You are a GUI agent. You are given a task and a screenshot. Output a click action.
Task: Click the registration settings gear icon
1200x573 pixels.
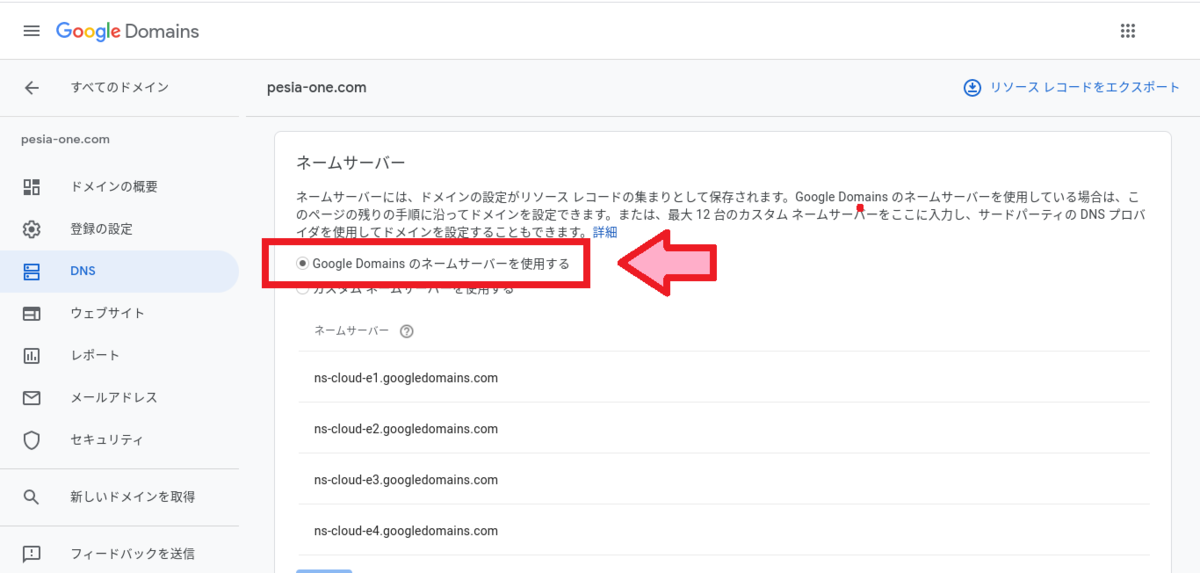point(31,229)
